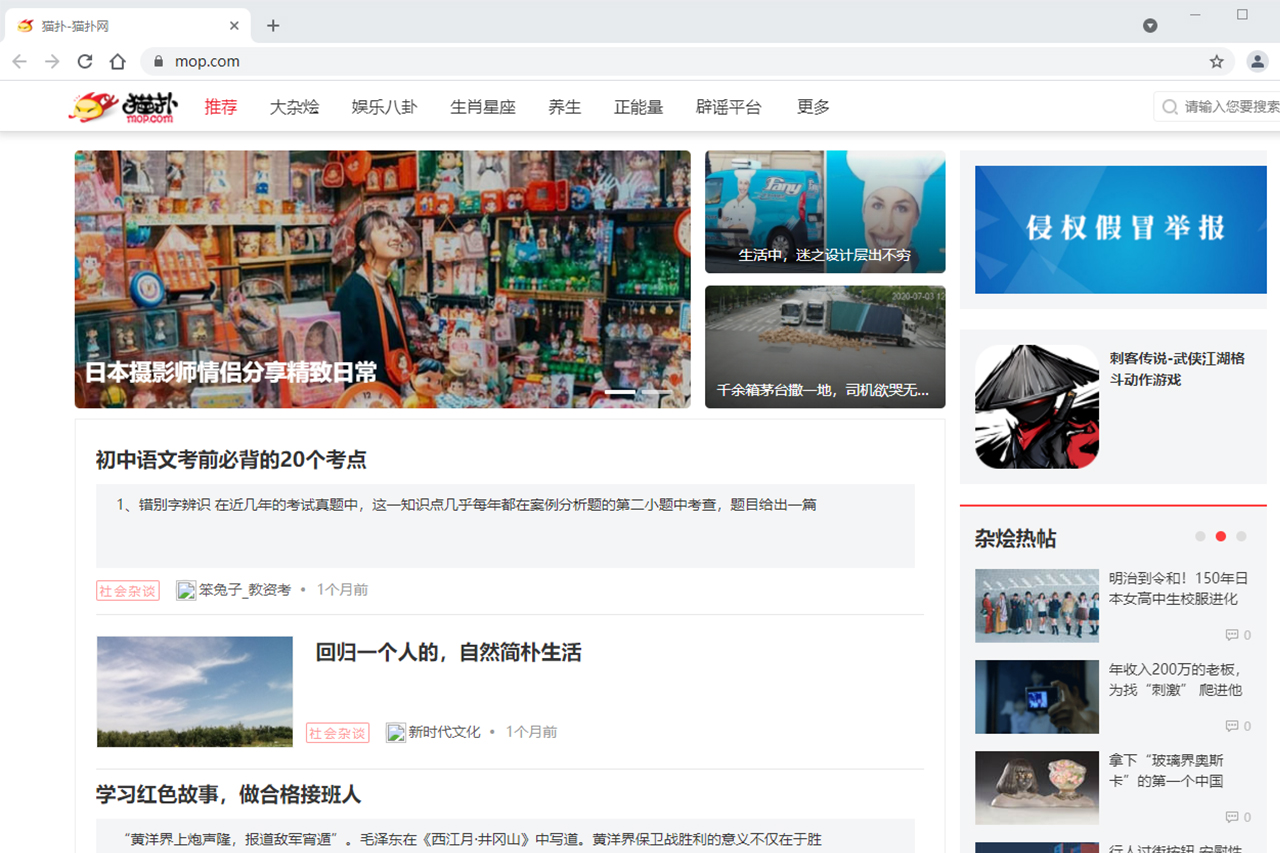This screenshot has height=853, width=1280.
Task: View site info via the lock icon
Action: (x=158, y=61)
